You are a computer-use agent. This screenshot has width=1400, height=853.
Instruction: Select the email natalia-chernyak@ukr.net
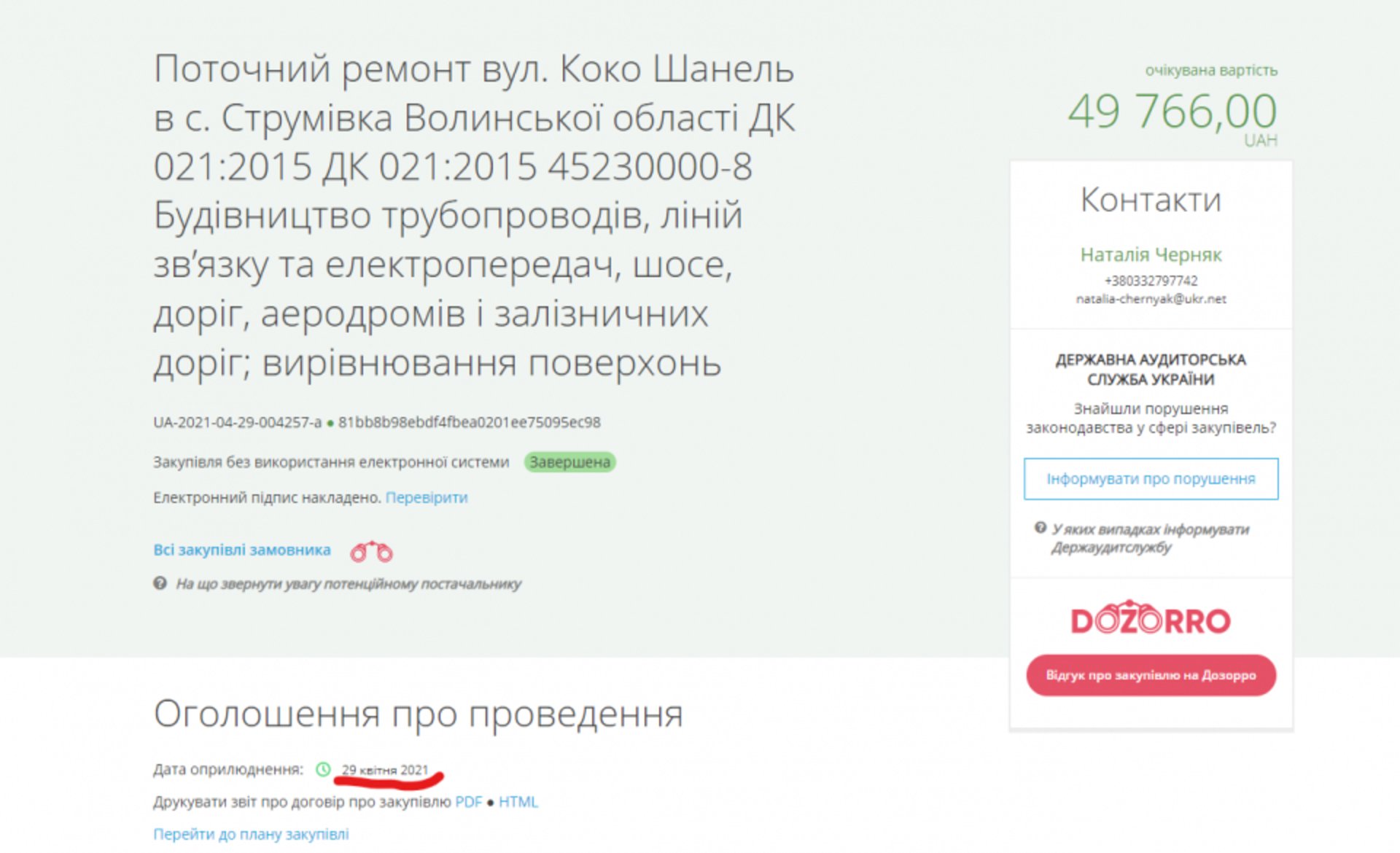pyautogui.click(x=1151, y=299)
